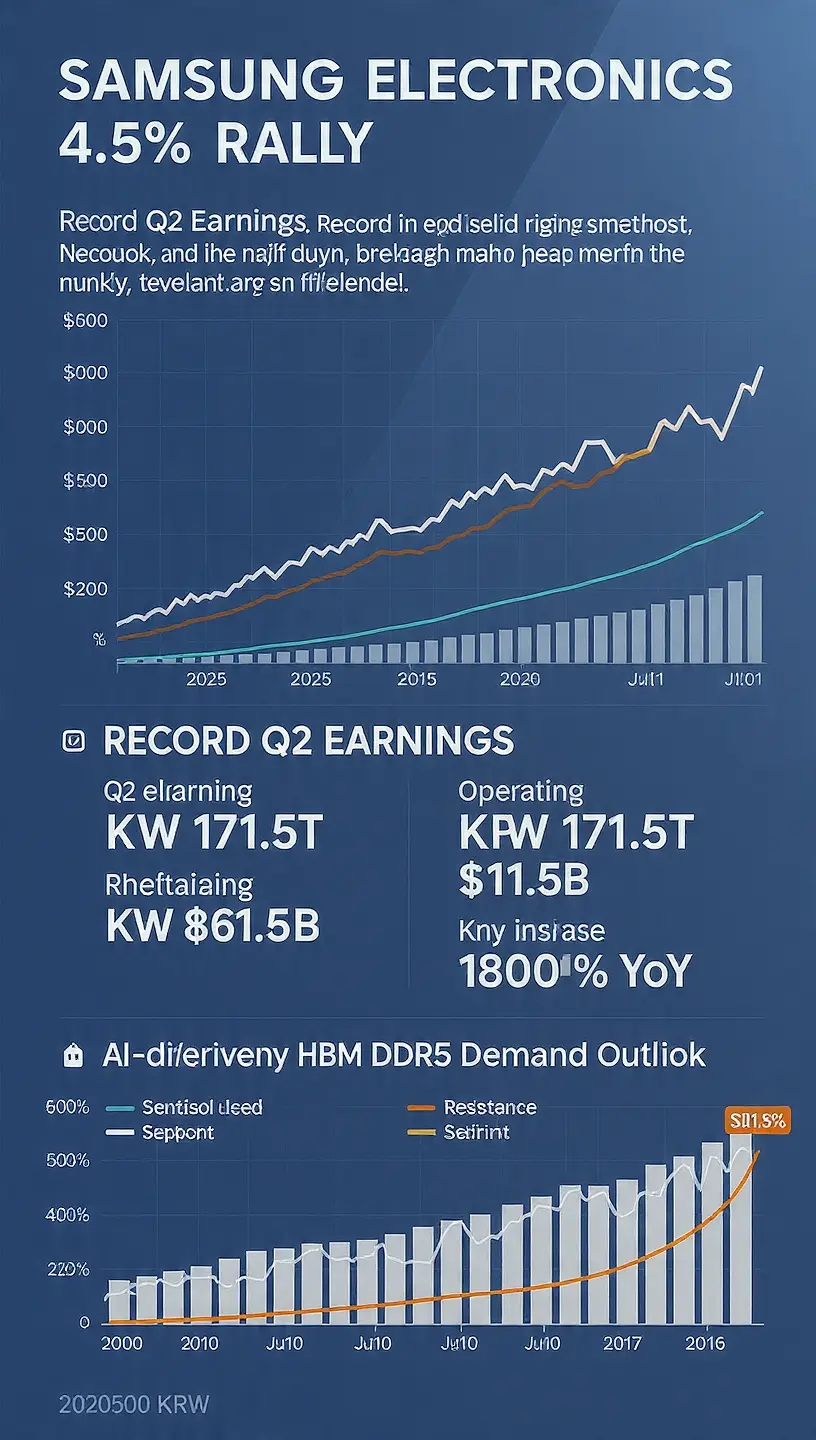816x1440 pixels.
Task: Click the 600% axis label
Action: (x=69, y=1108)
